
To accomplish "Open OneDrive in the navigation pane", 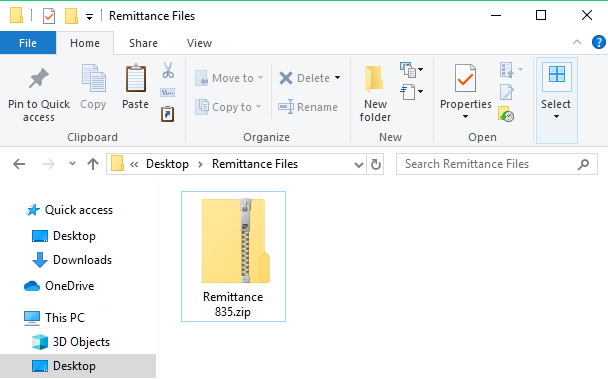I will [x=59, y=286].
